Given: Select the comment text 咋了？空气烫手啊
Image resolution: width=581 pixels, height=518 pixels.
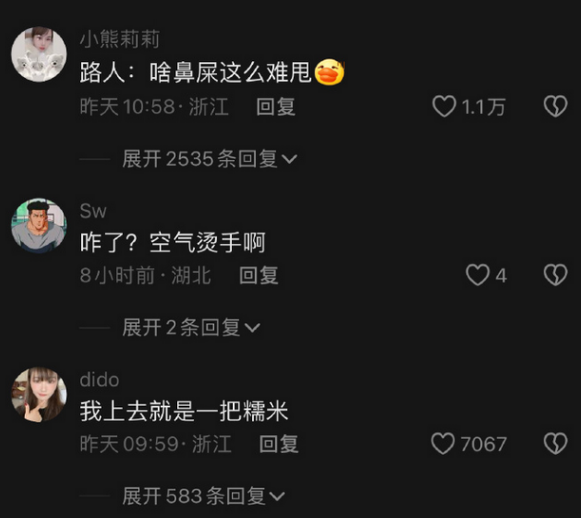Looking at the screenshot, I should click(x=173, y=243).
